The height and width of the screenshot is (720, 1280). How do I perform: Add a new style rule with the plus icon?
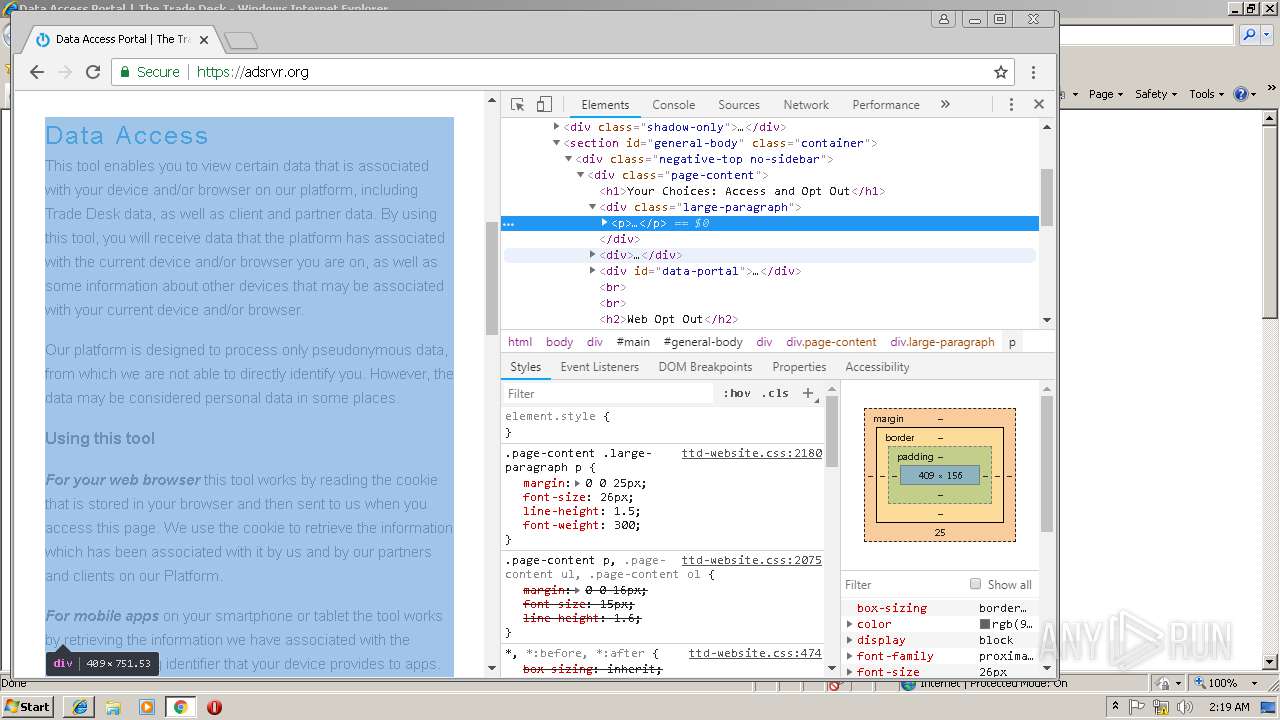[x=808, y=393]
